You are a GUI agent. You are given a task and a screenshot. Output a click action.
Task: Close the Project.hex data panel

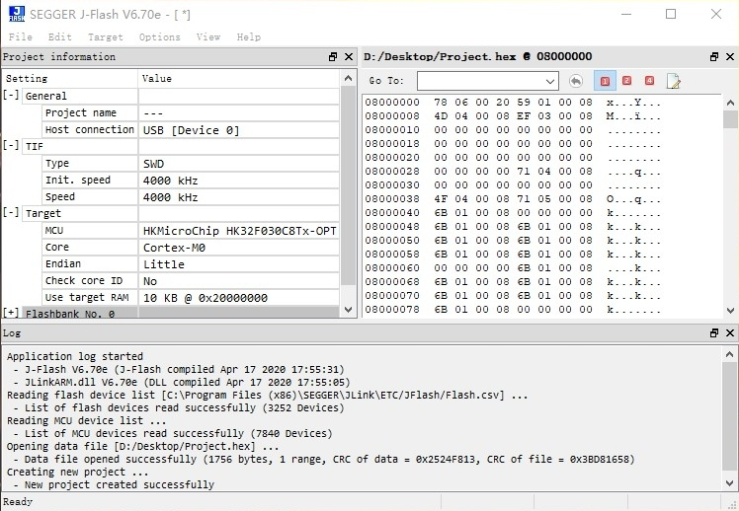730,57
